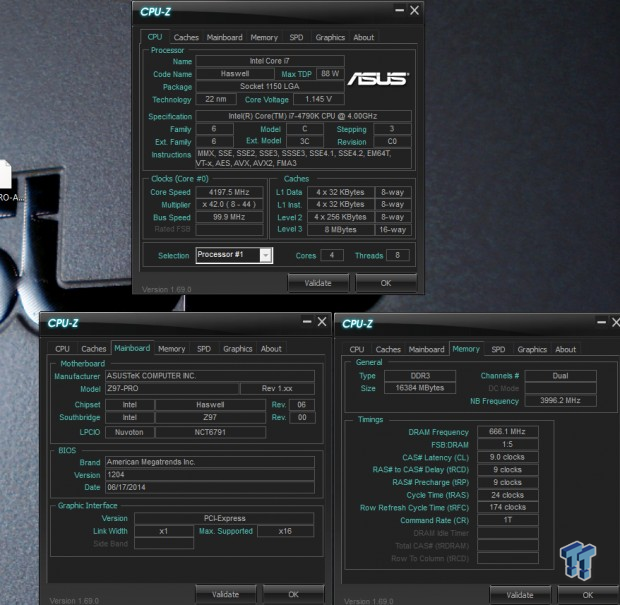Click the ASUS logo in CPU window

coord(378,79)
